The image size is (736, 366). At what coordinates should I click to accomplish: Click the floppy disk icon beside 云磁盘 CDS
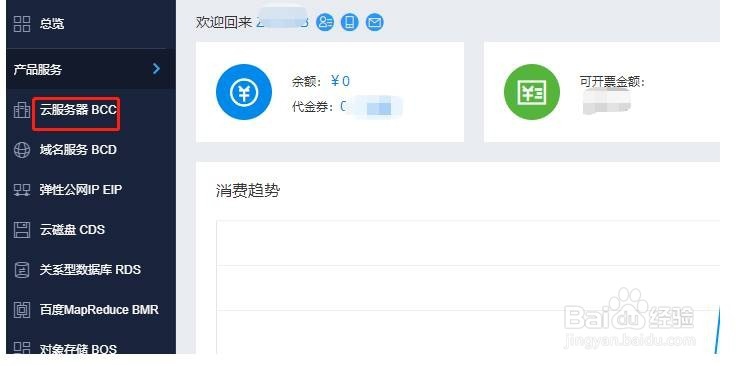[x=22, y=230]
